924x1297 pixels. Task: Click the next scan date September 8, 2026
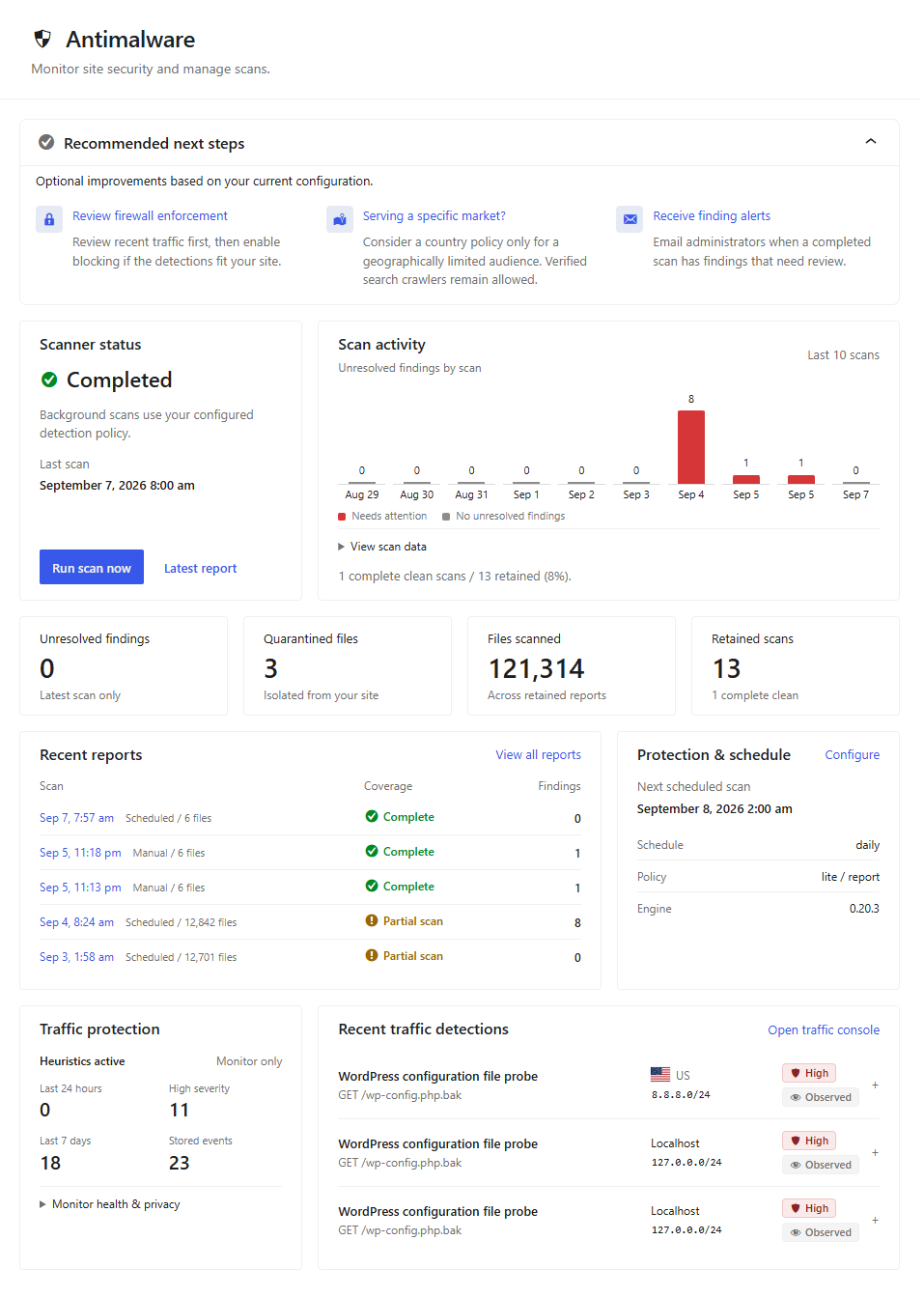[714, 809]
